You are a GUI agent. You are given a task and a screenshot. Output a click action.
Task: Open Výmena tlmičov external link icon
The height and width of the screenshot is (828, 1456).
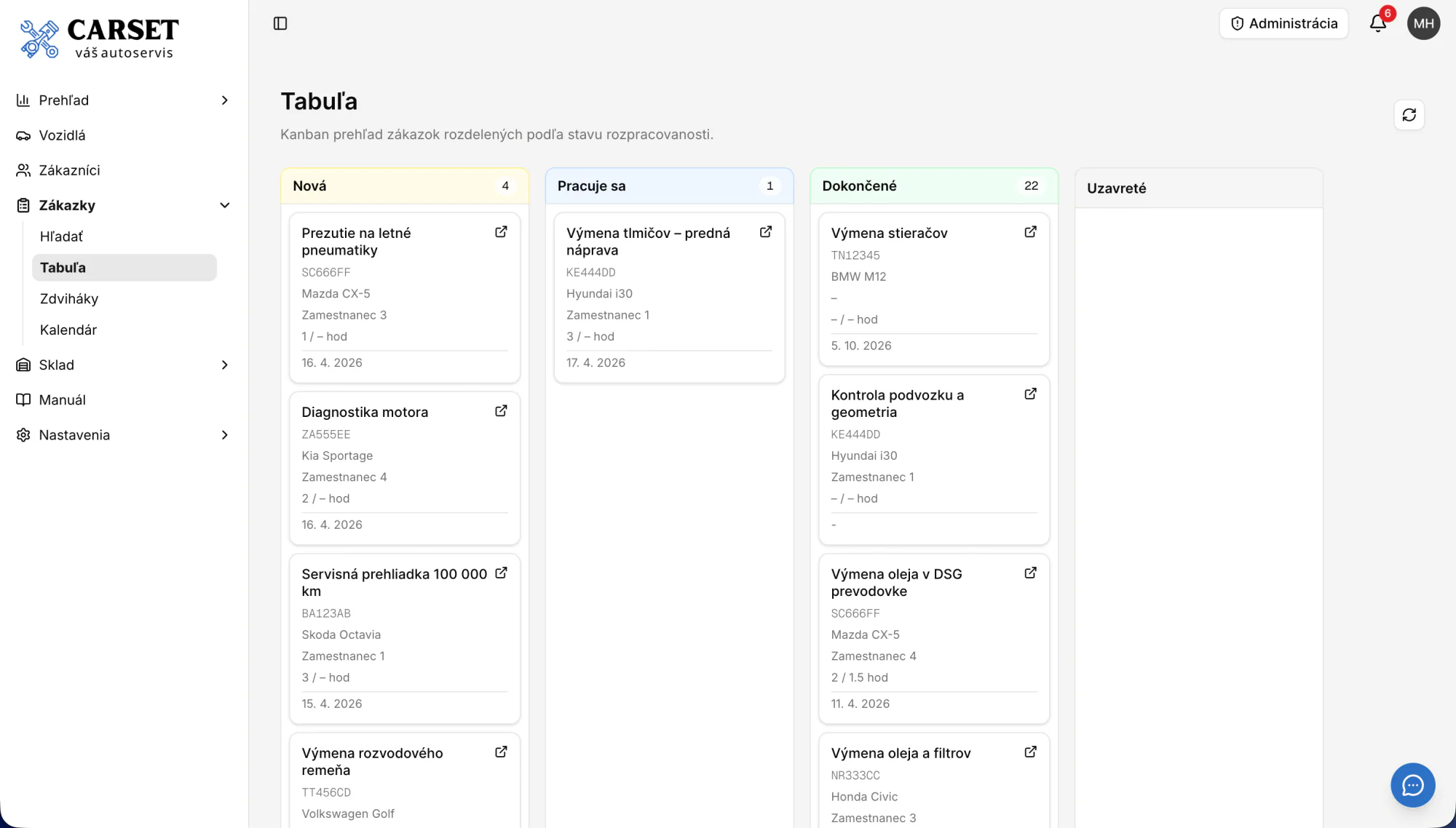[766, 231]
